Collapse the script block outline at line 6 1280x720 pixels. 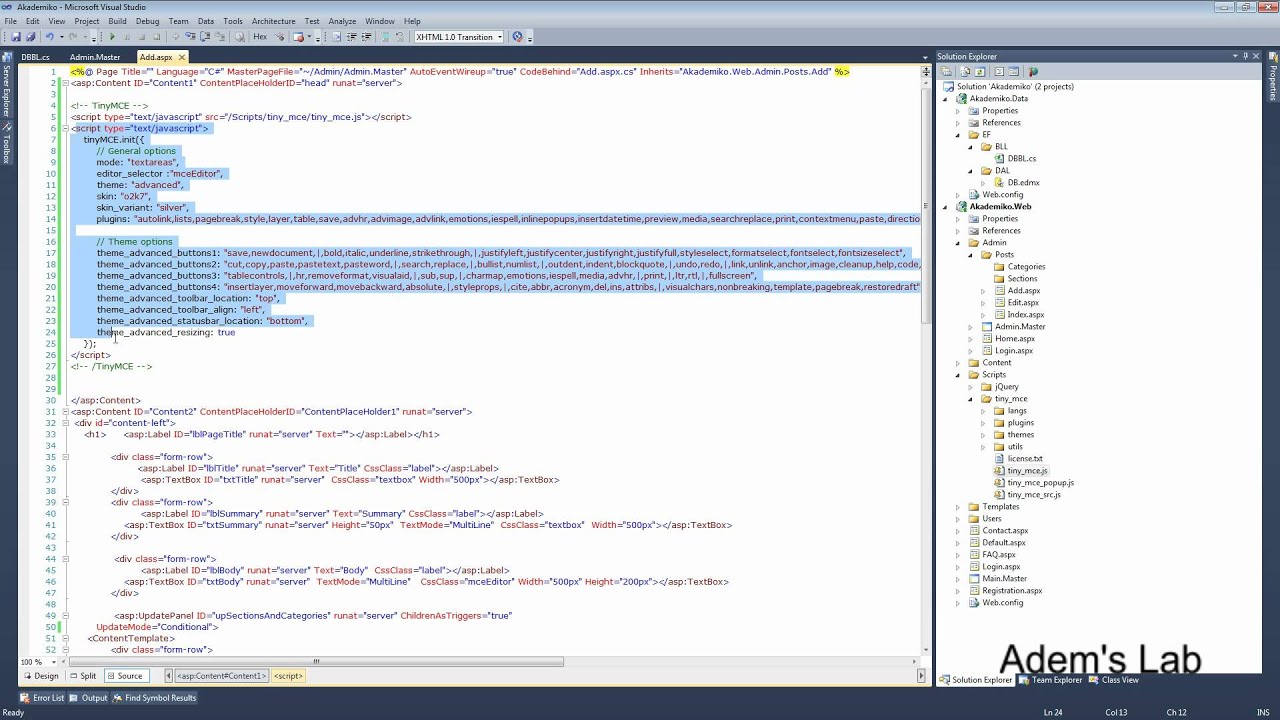(66, 128)
